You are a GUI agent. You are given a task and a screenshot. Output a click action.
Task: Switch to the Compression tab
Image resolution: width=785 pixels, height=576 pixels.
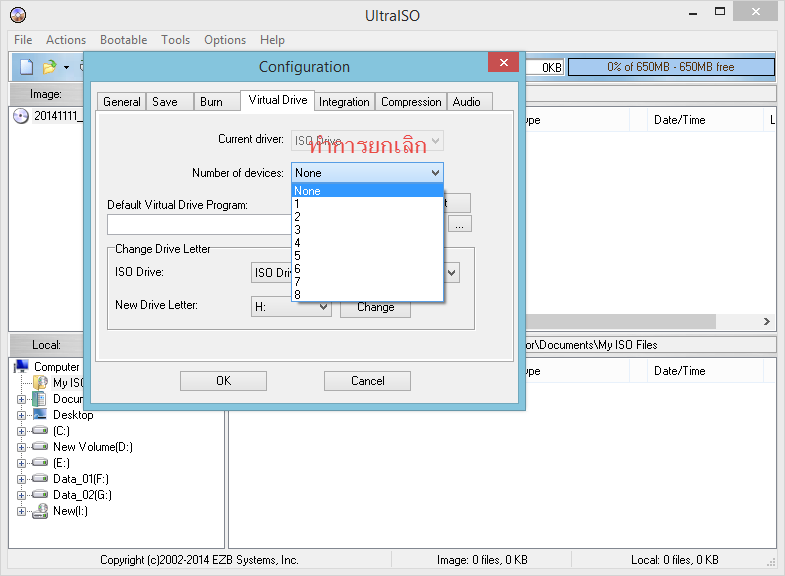click(411, 102)
